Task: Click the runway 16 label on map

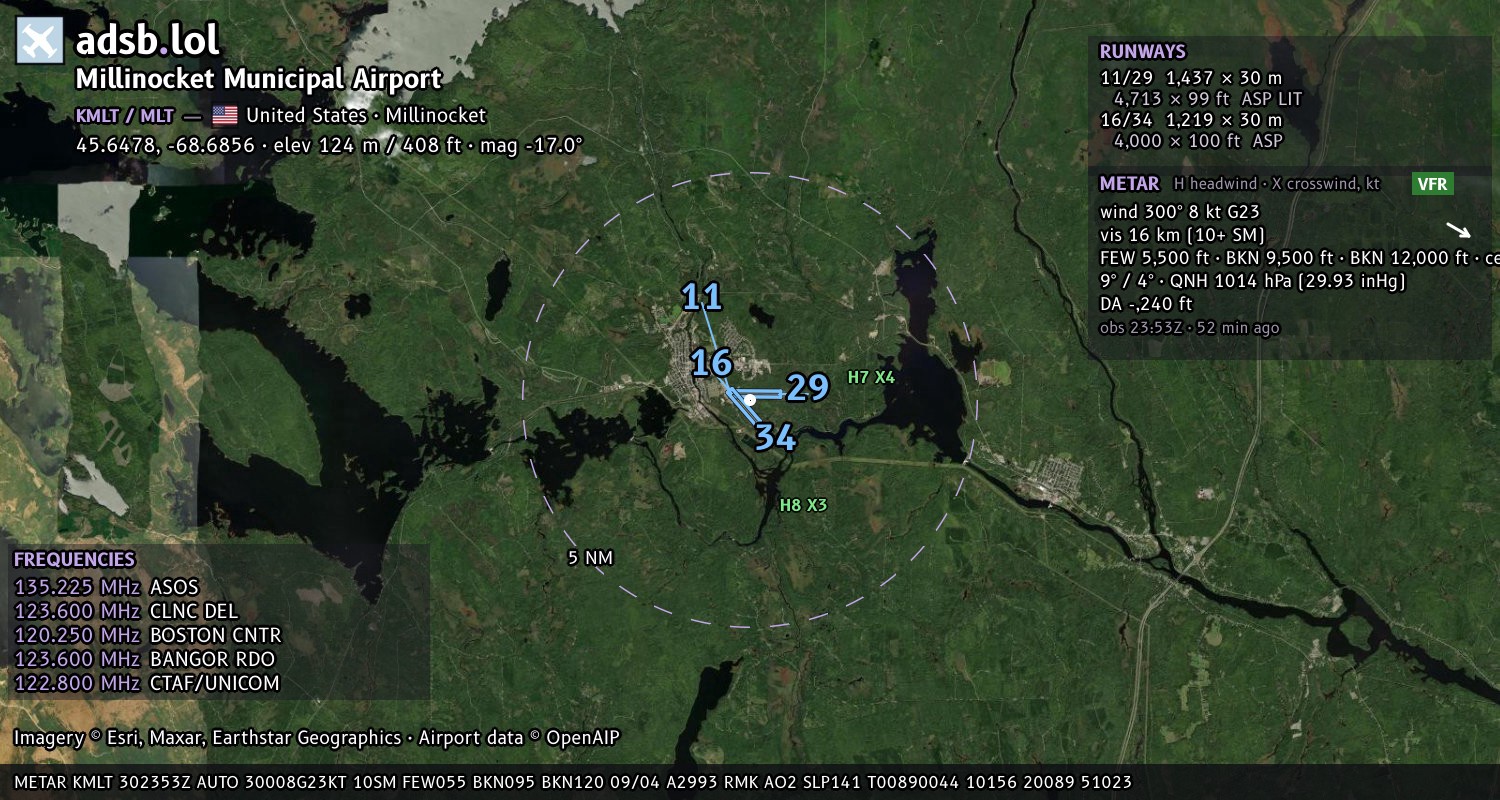Action: 712,363
